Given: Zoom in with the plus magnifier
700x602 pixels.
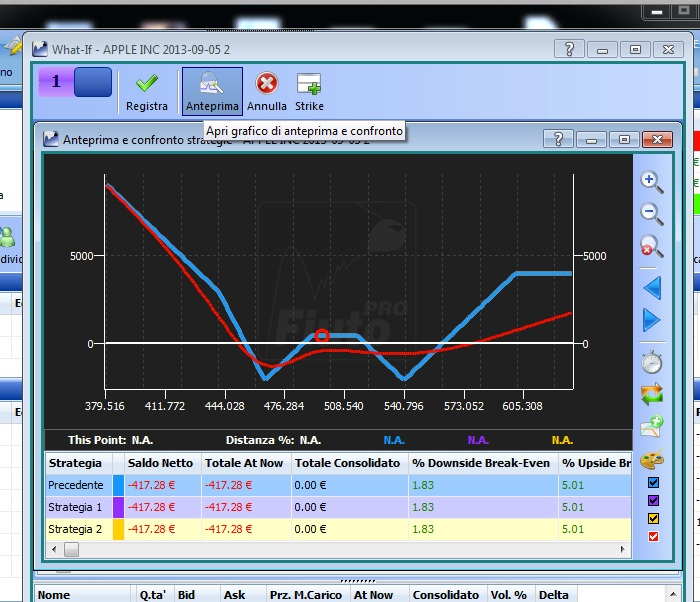Looking at the screenshot, I should 652,182.
